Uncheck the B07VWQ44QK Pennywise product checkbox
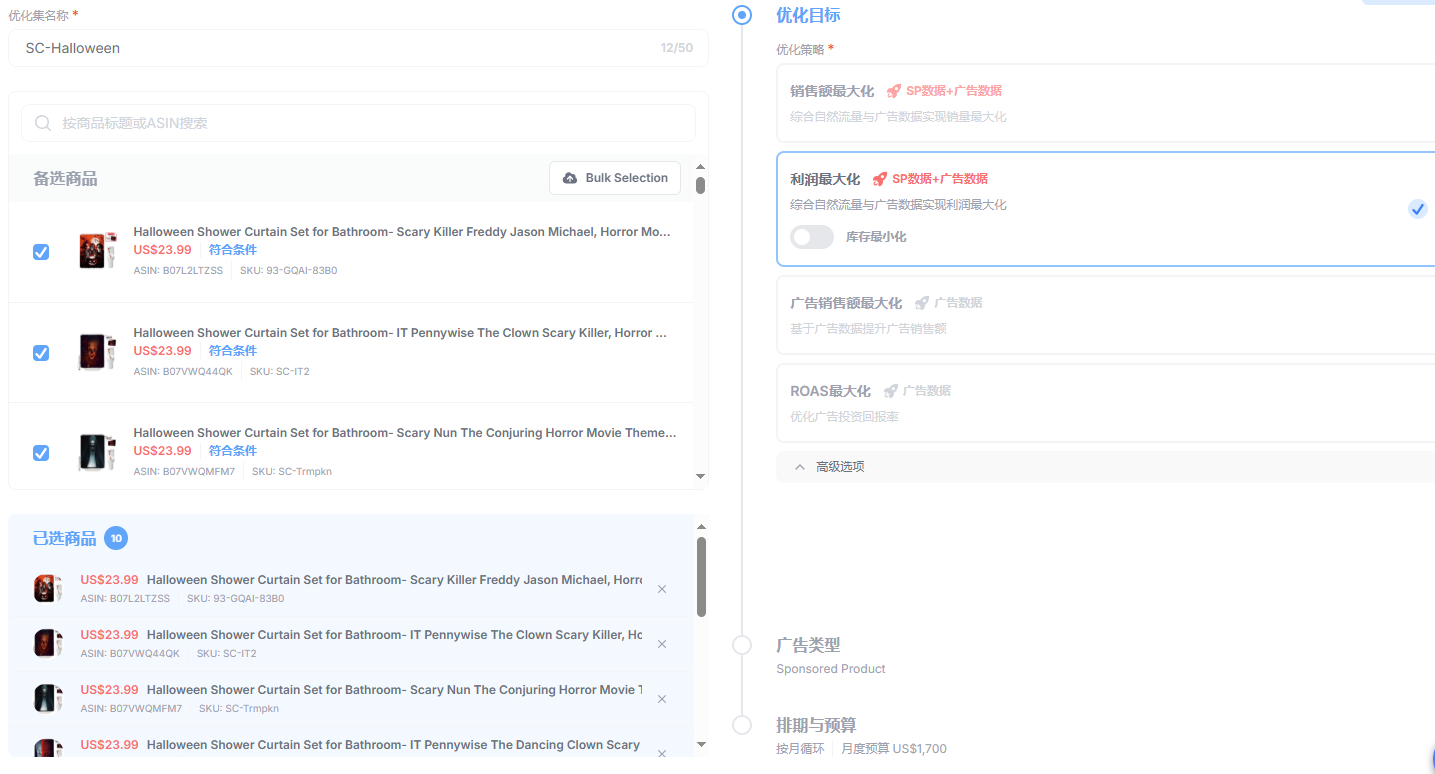Image resolution: width=1435 pixels, height=774 pixels. pyautogui.click(x=41, y=353)
